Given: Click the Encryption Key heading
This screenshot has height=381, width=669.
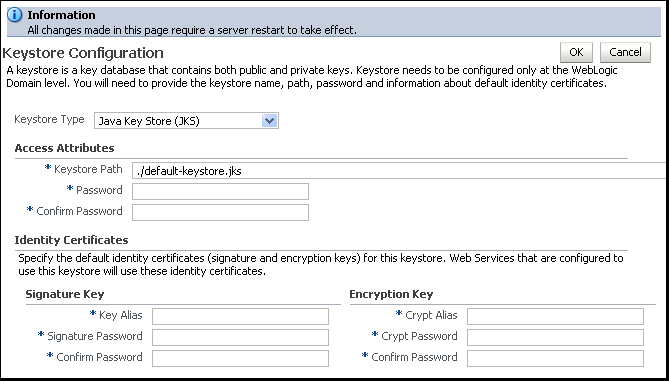Looking at the screenshot, I should point(391,294).
